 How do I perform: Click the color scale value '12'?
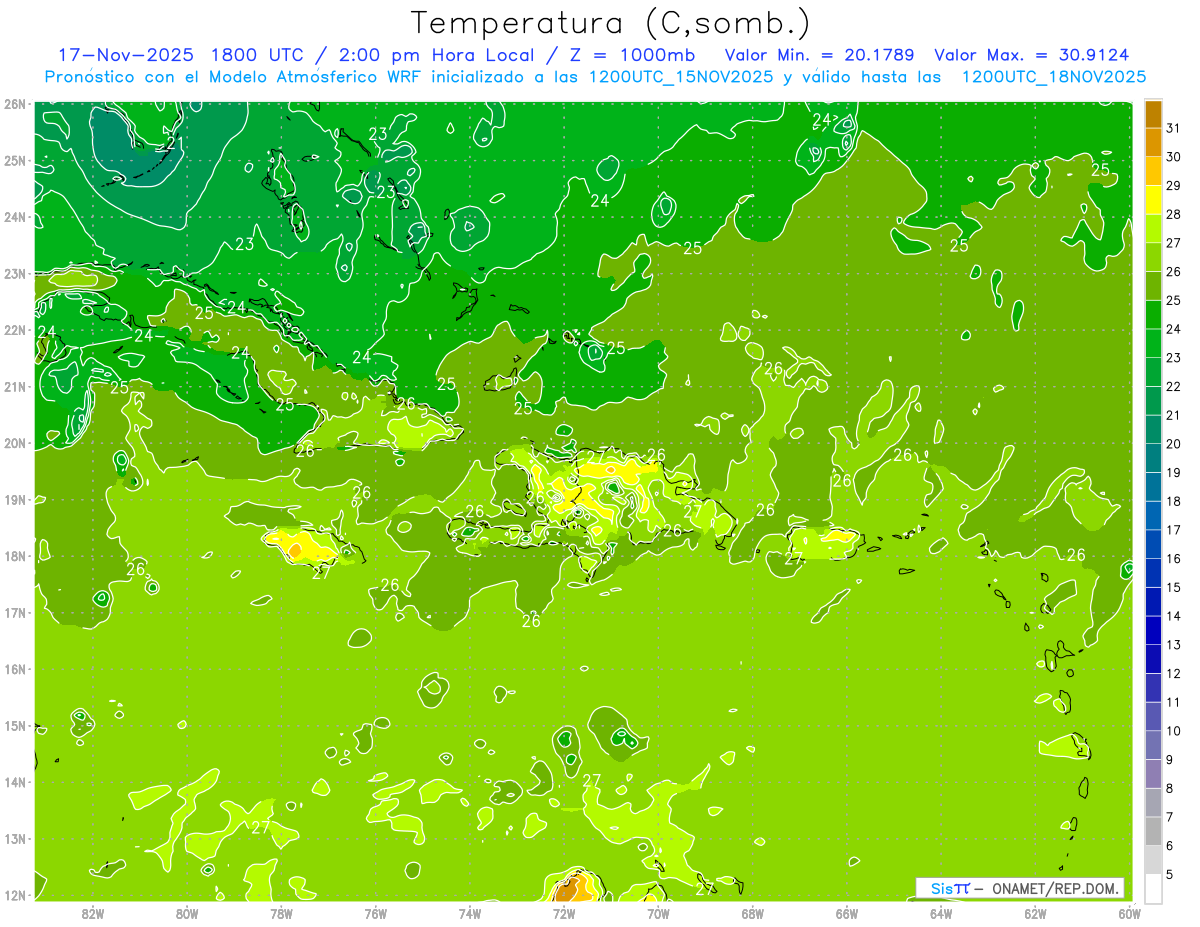point(1173,672)
